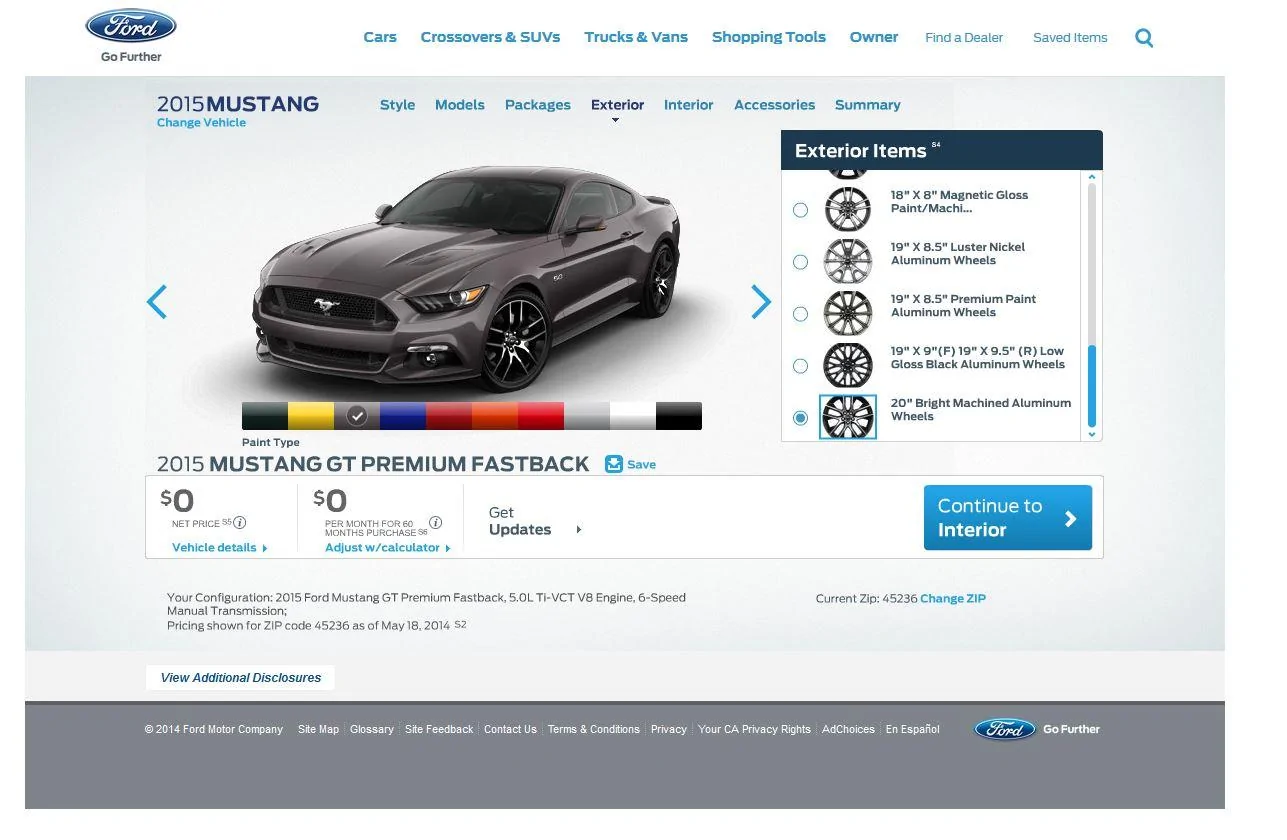Pick the deep blue paint swatch
The height and width of the screenshot is (840, 1287).
[x=403, y=416]
